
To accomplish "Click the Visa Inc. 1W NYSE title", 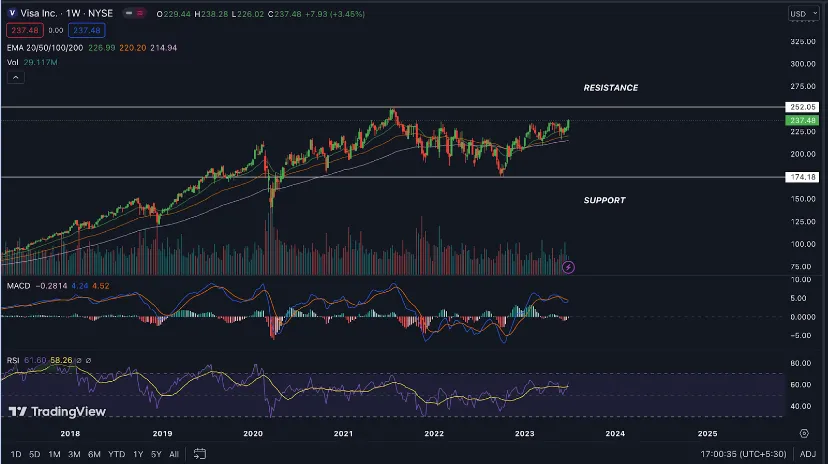I will 67,13.
